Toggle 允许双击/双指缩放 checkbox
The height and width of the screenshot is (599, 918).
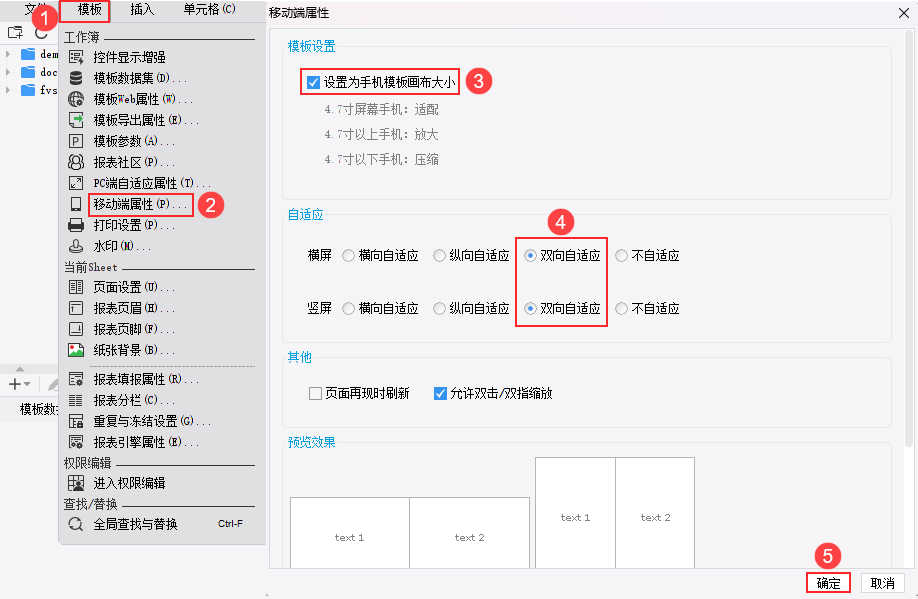point(440,393)
